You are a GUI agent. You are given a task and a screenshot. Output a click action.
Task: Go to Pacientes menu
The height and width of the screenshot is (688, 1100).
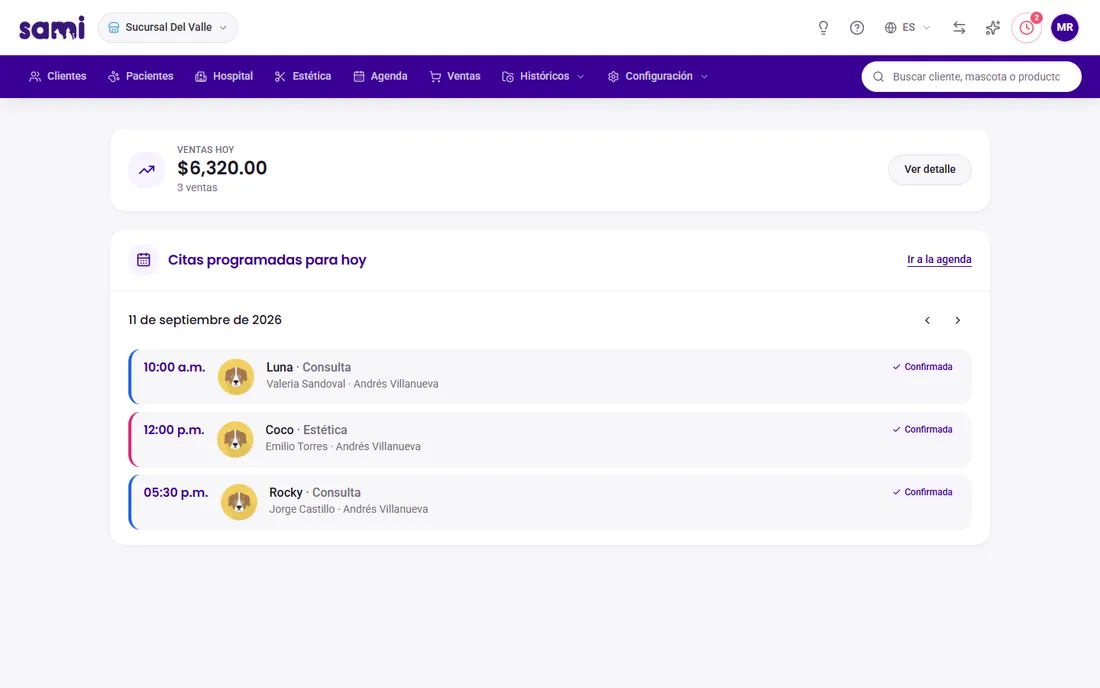click(x=141, y=76)
